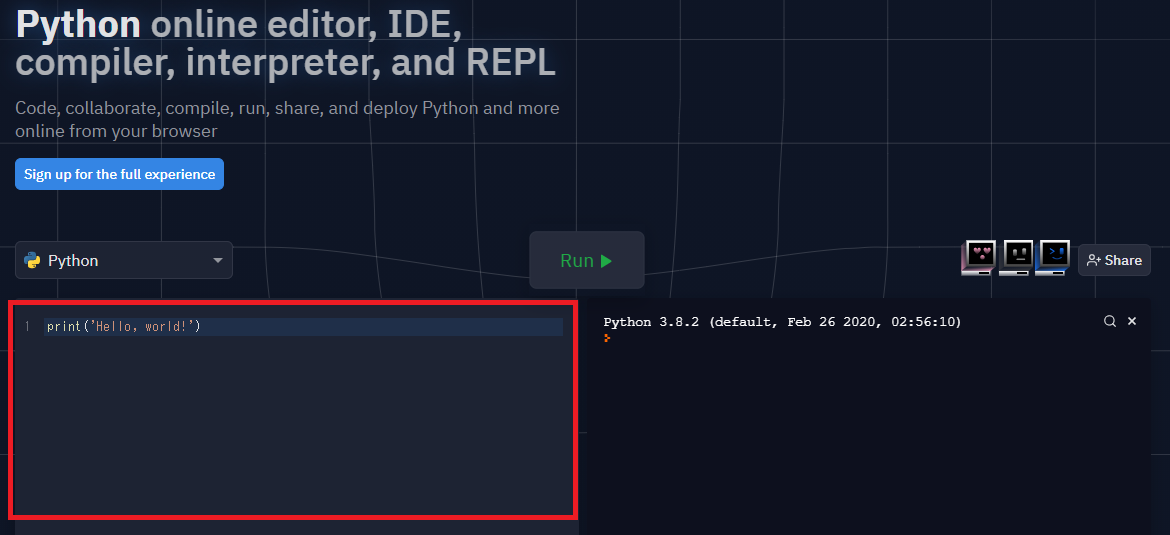1170x535 pixels.
Task: Click the green play triangle on Run
Action: pyautogui.click(x=606, y=261)
